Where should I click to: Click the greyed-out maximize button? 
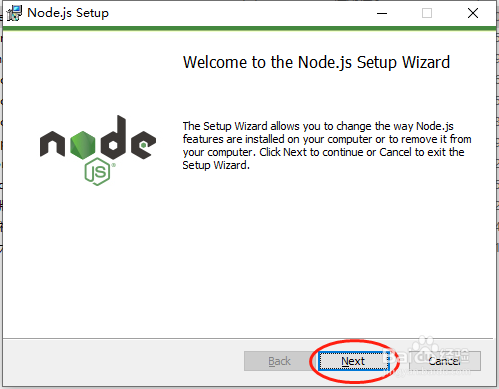(x=427, y=13)
